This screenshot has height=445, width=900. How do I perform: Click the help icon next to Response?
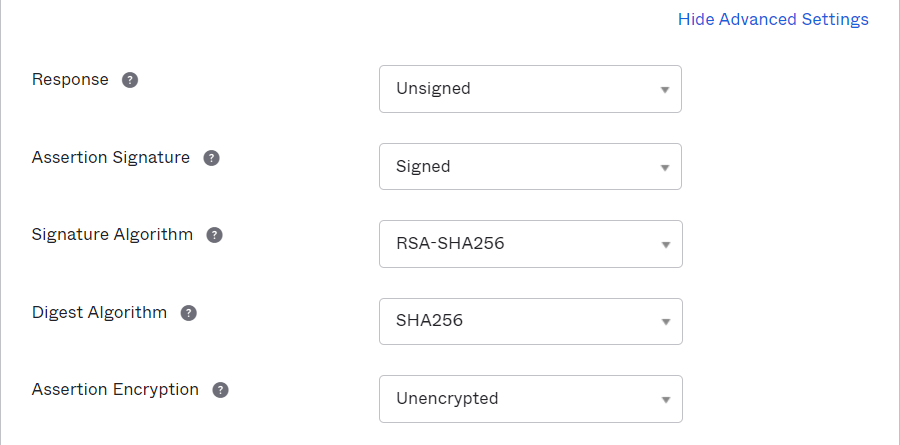[x=130, y=80]
